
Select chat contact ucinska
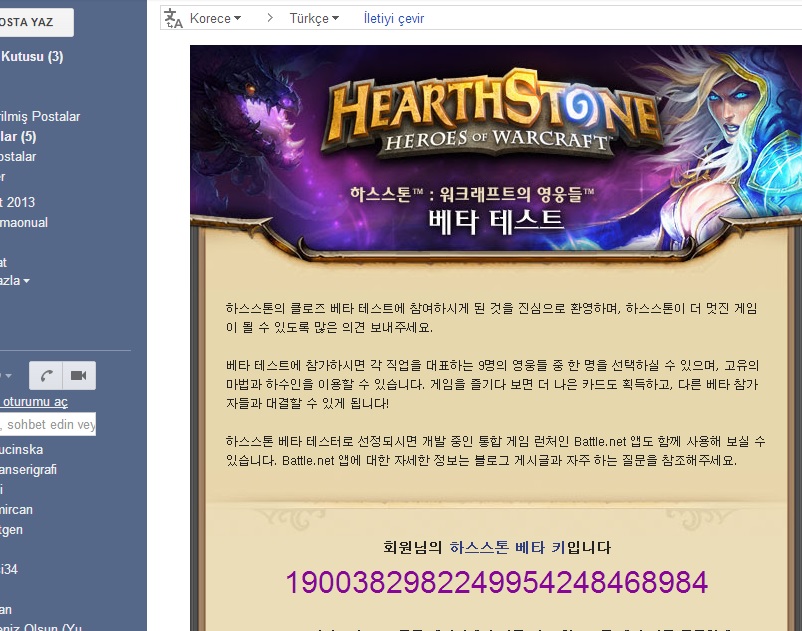[x=21, y=449]
